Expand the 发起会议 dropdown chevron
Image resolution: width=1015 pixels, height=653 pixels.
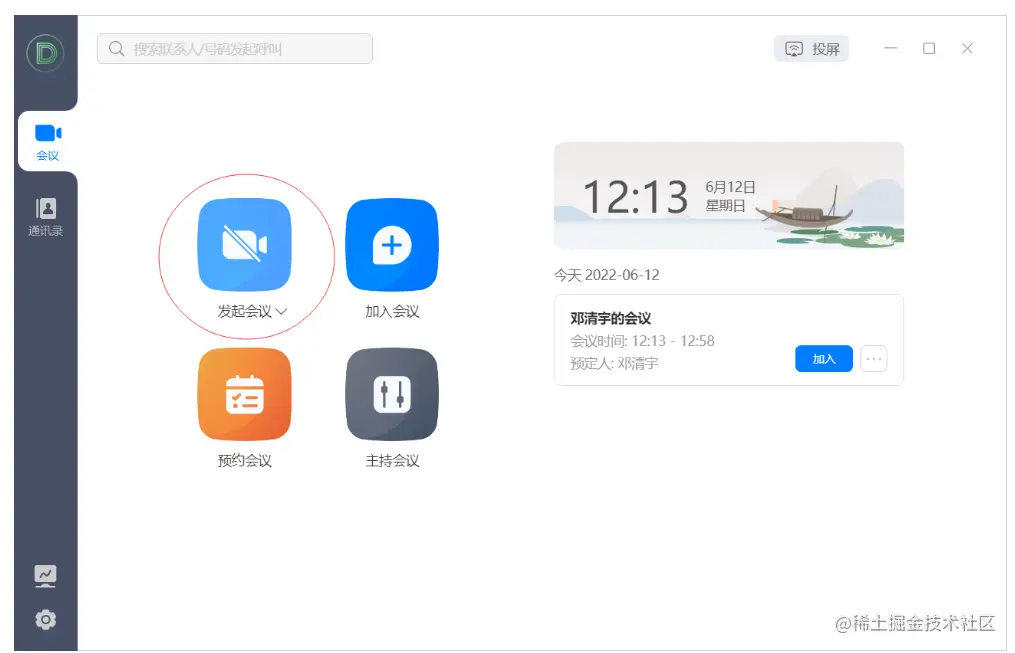point(283,311)
